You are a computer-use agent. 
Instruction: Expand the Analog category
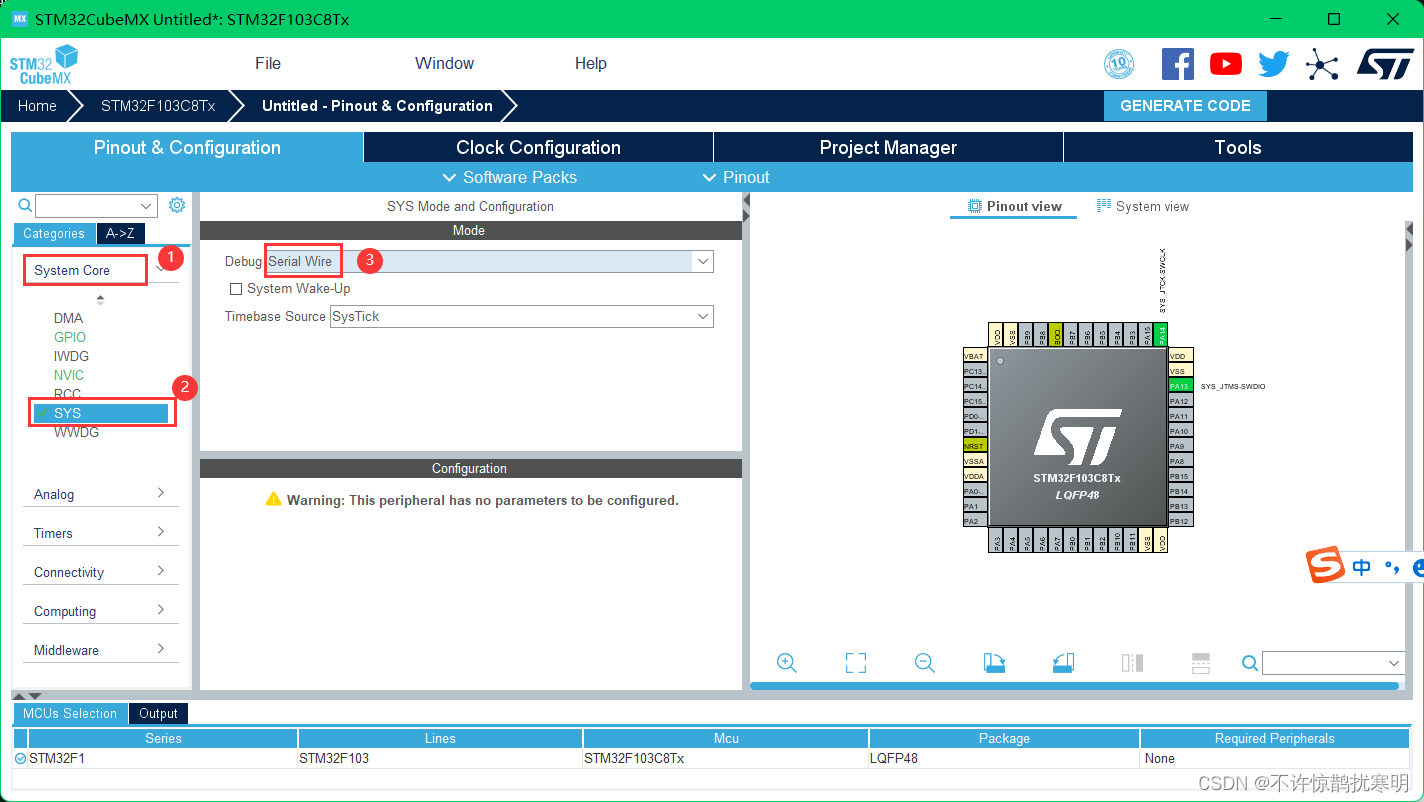100,494
